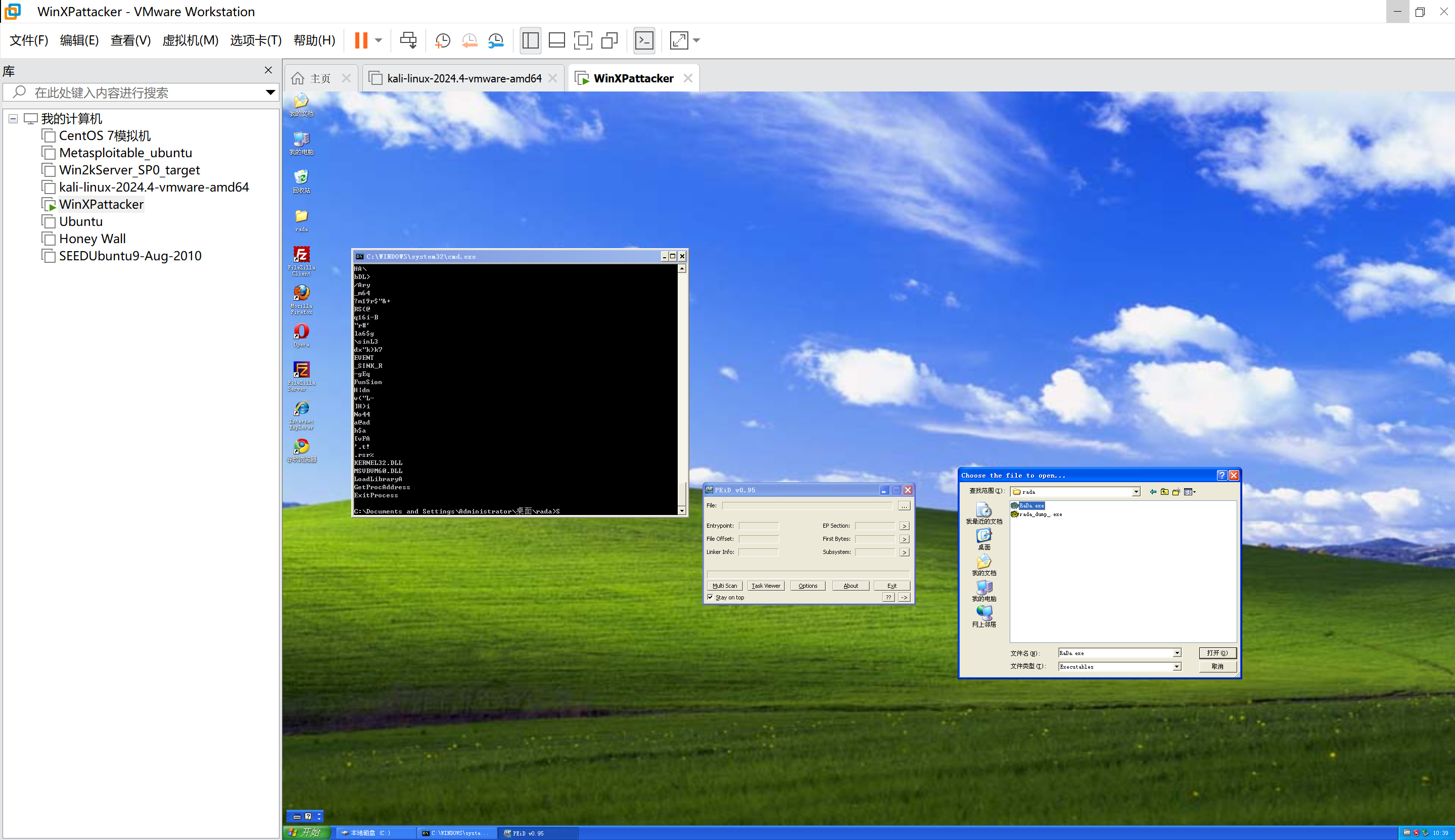
Task: Open the Opera desktop icon
Action: (301, 332)
